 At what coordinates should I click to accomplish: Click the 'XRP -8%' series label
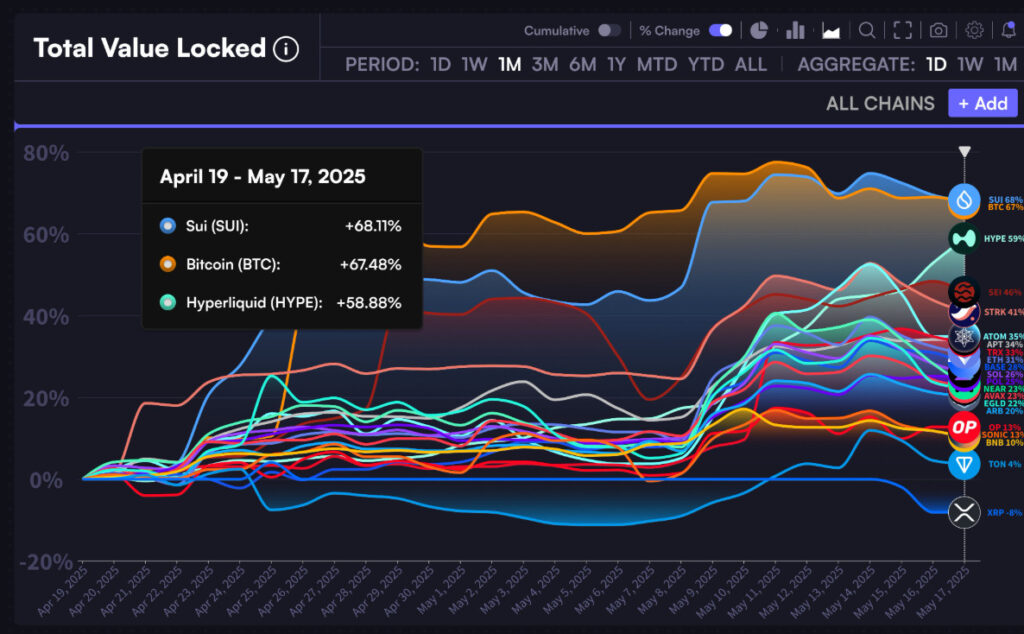pos(1004,513)
